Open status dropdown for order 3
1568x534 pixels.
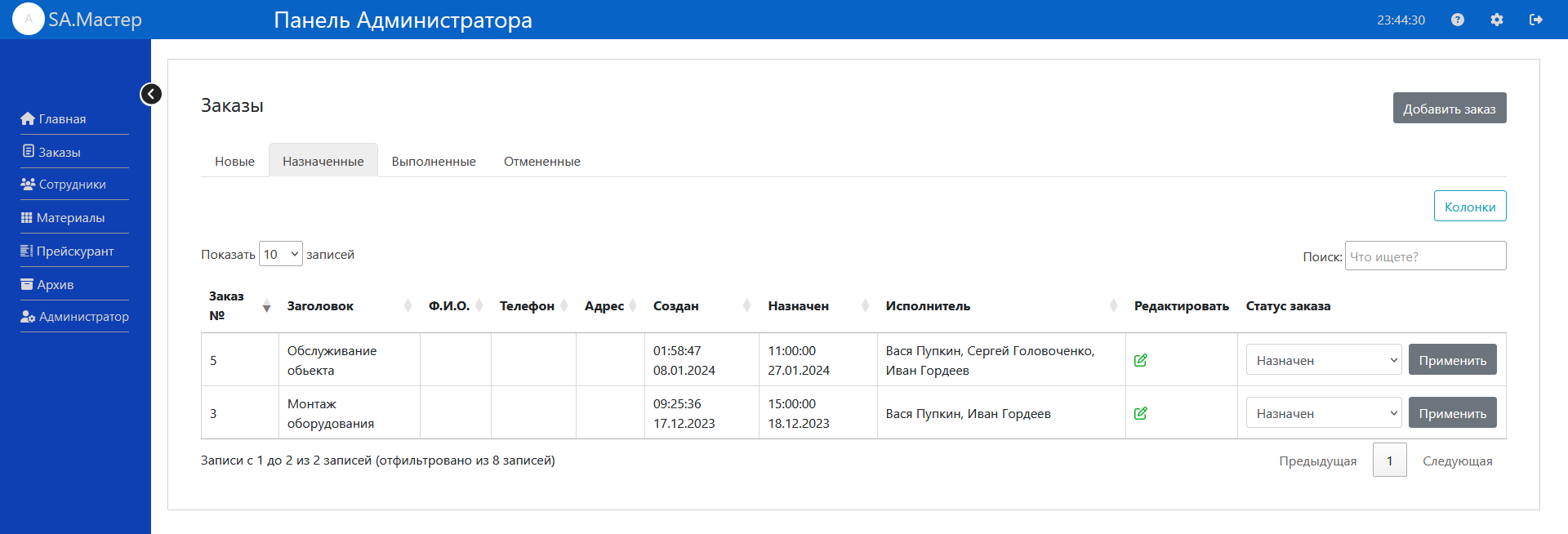[x=1323, y=413]
